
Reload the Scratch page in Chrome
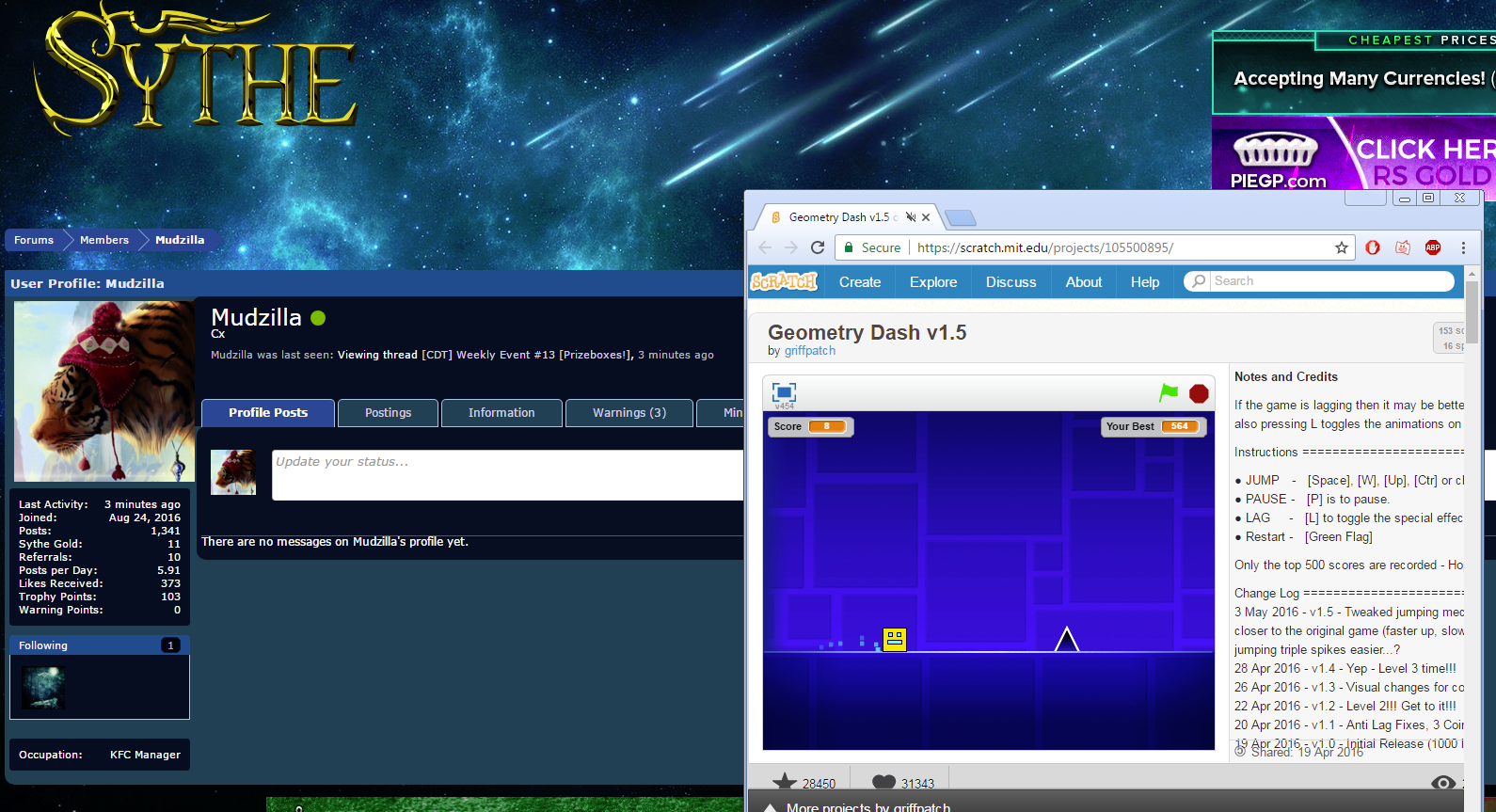(818, 247)
